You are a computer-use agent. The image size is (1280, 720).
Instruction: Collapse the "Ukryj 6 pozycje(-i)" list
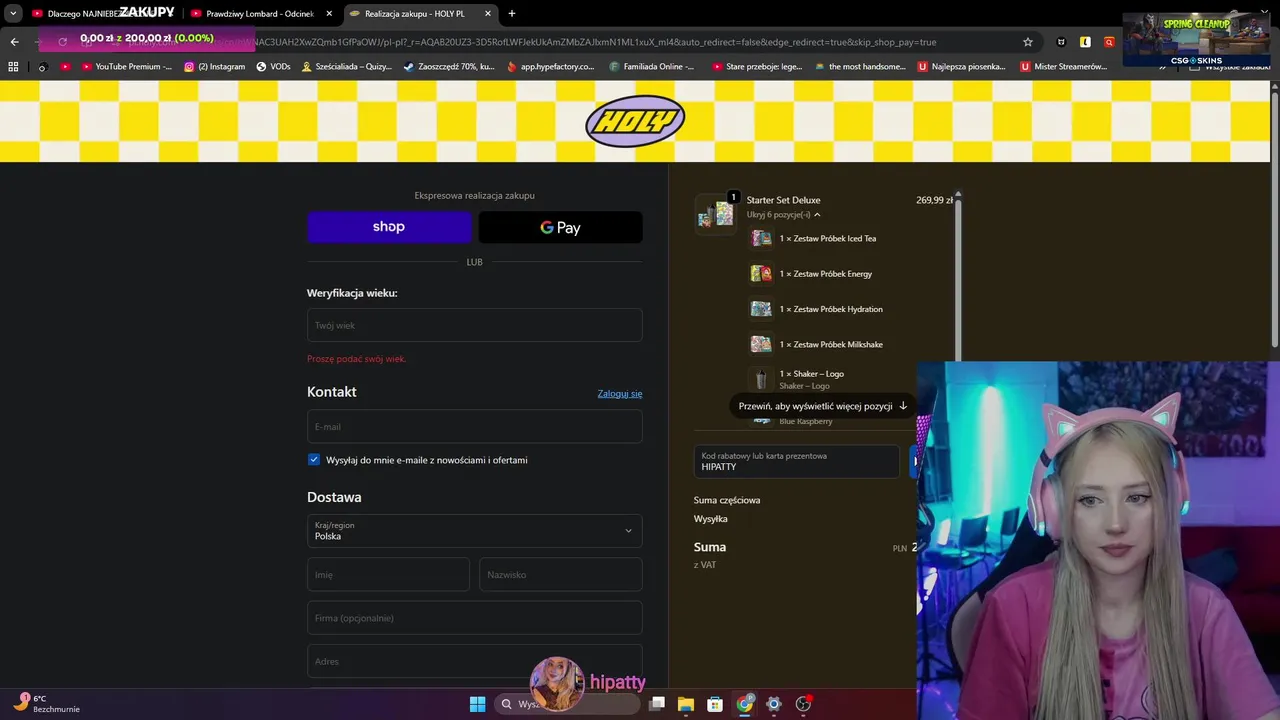pos(783,215)
